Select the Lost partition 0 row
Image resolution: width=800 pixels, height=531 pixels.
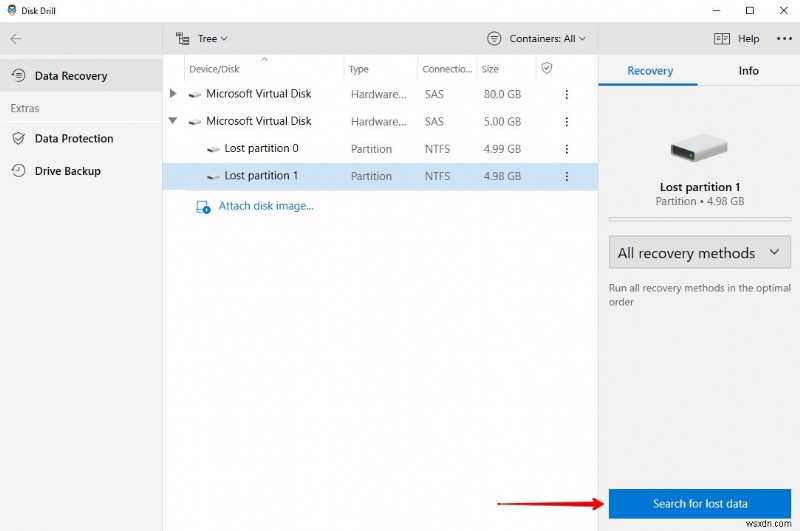pos(261,149)
